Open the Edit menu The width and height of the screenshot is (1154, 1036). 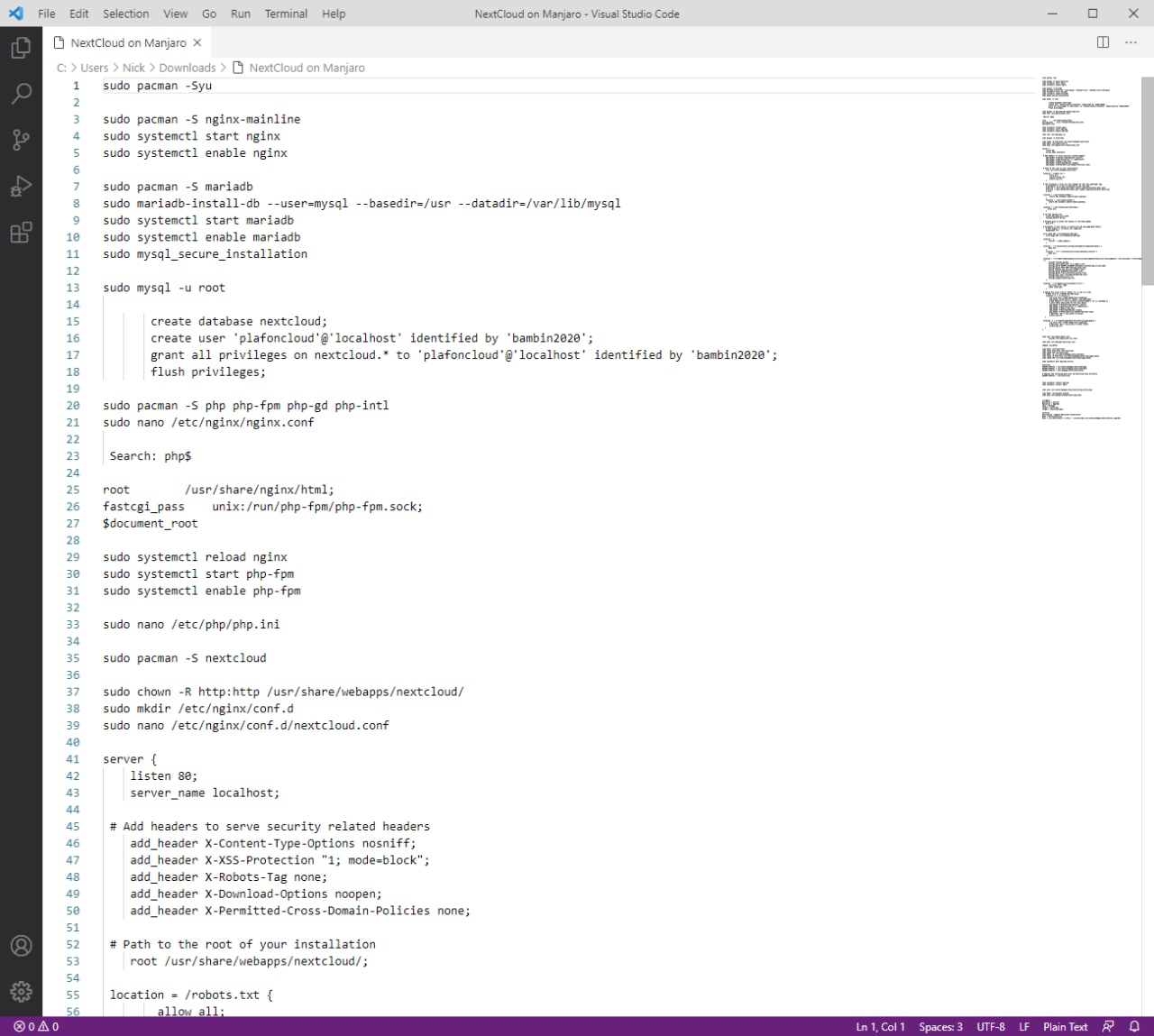(x=79, y=14)
